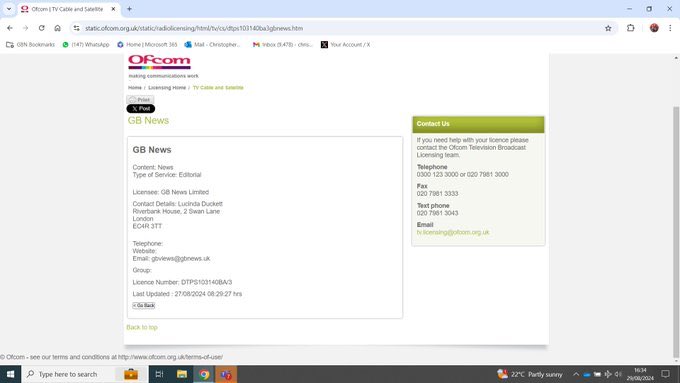Open the Windows Start menu

[10, 374]
